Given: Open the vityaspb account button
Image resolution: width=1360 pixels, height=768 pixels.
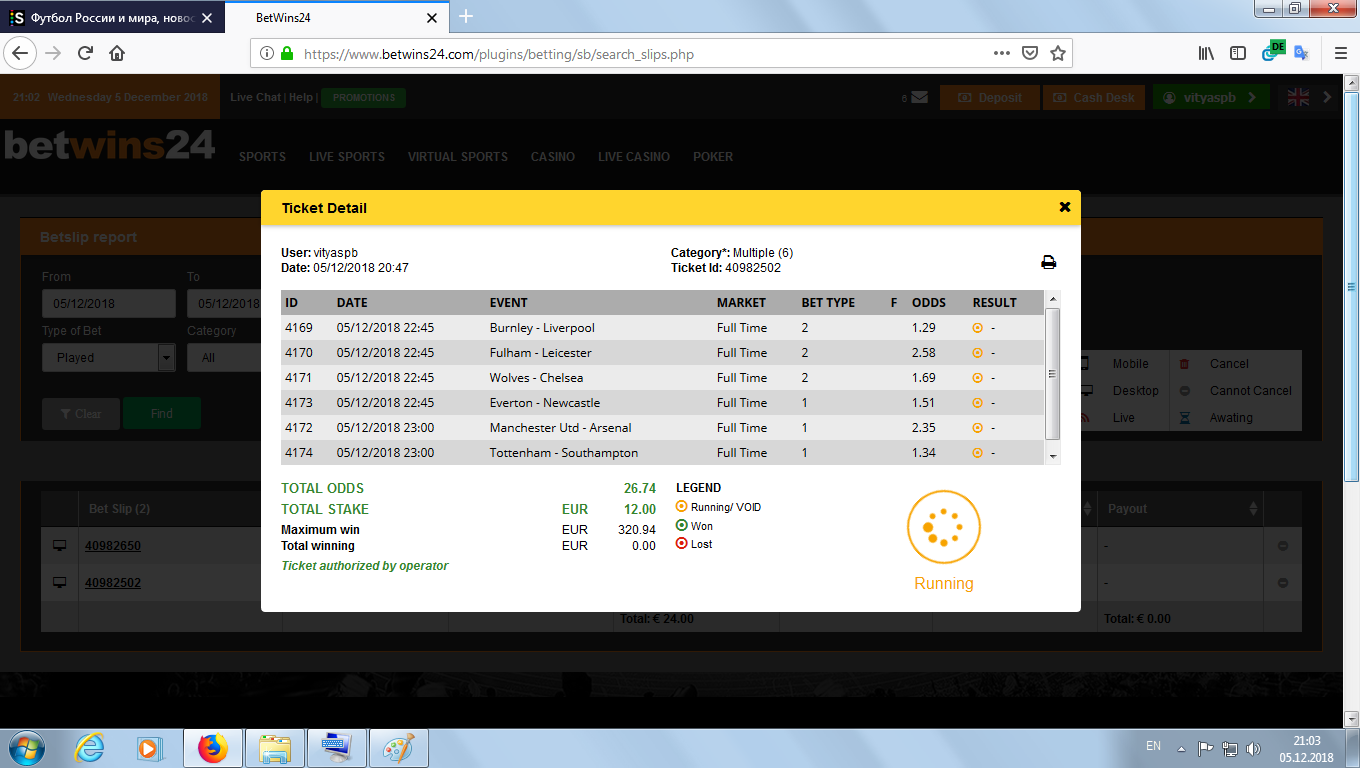Looking at the screenshot, I should point(1211,97).
